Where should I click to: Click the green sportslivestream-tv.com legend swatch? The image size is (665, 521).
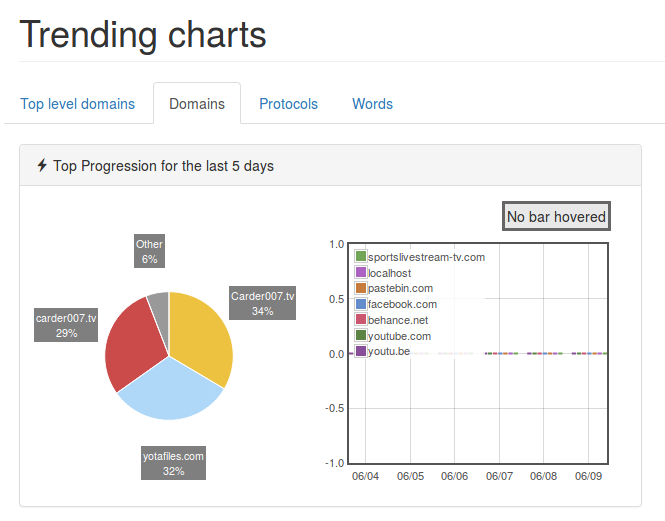(361, 257)
